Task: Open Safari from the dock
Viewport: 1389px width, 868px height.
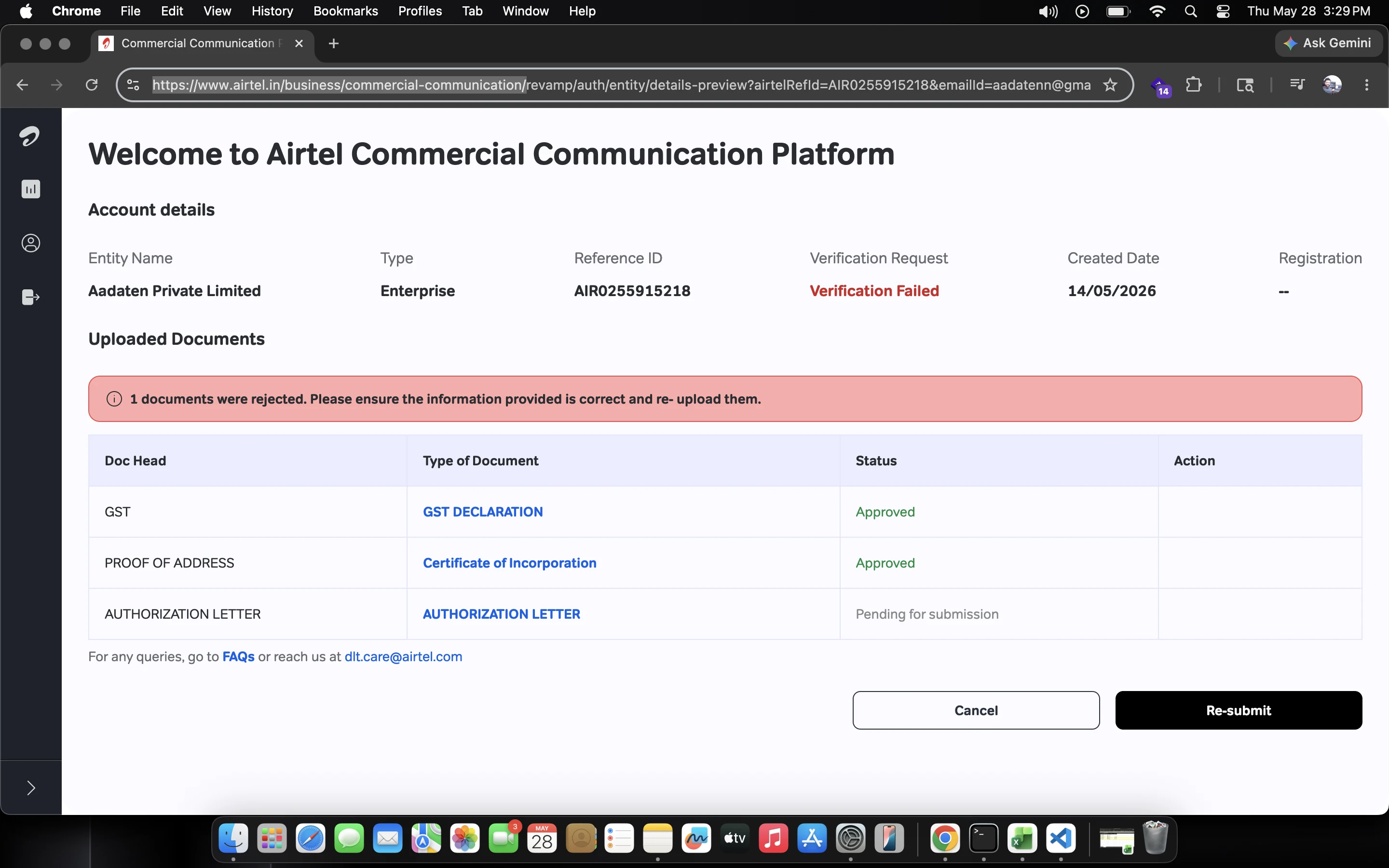Action: click(x=311, y=839)
